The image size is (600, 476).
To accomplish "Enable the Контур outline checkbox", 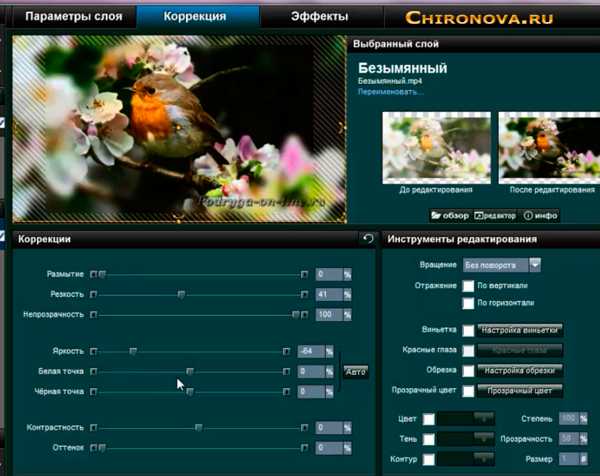I will coord(429,459).
